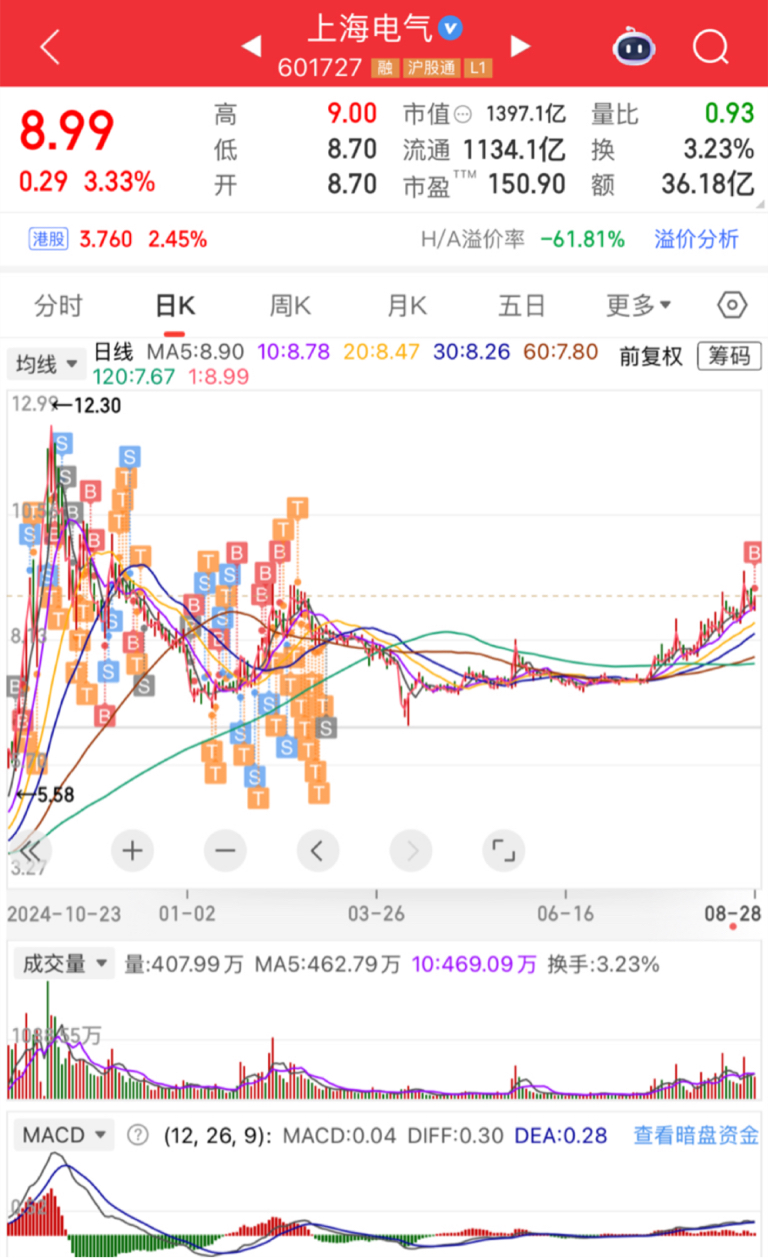Open the robot assistant icon
This screenshot has height=1258, width=768.
(634, 46)
